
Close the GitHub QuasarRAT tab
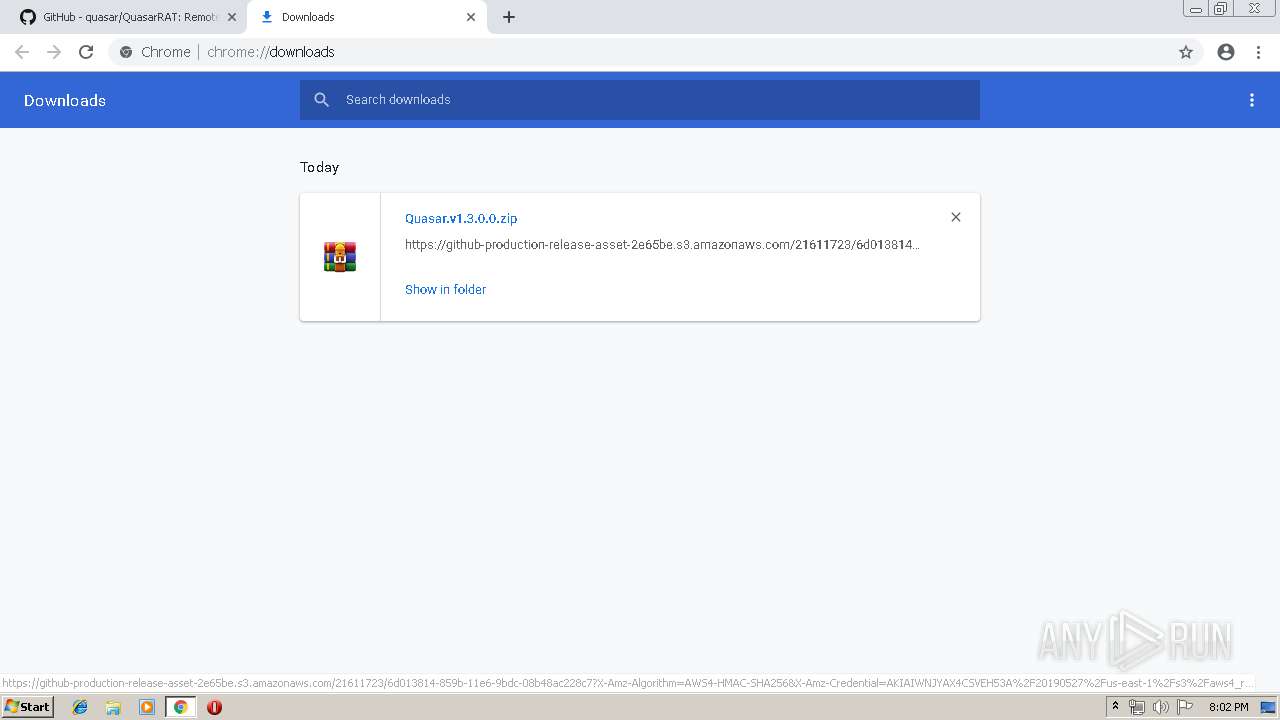232,17
